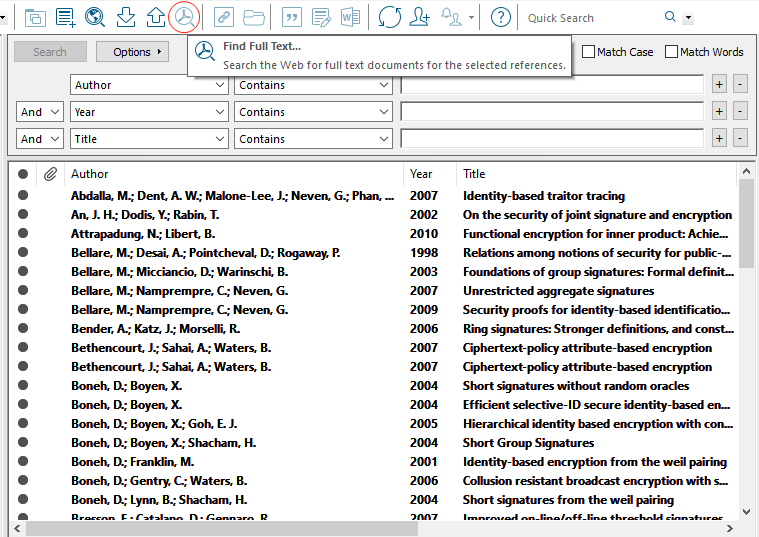
Task: Select the Attrapadung, N.; Libert, B. reference
Action: tap(374, 233)
